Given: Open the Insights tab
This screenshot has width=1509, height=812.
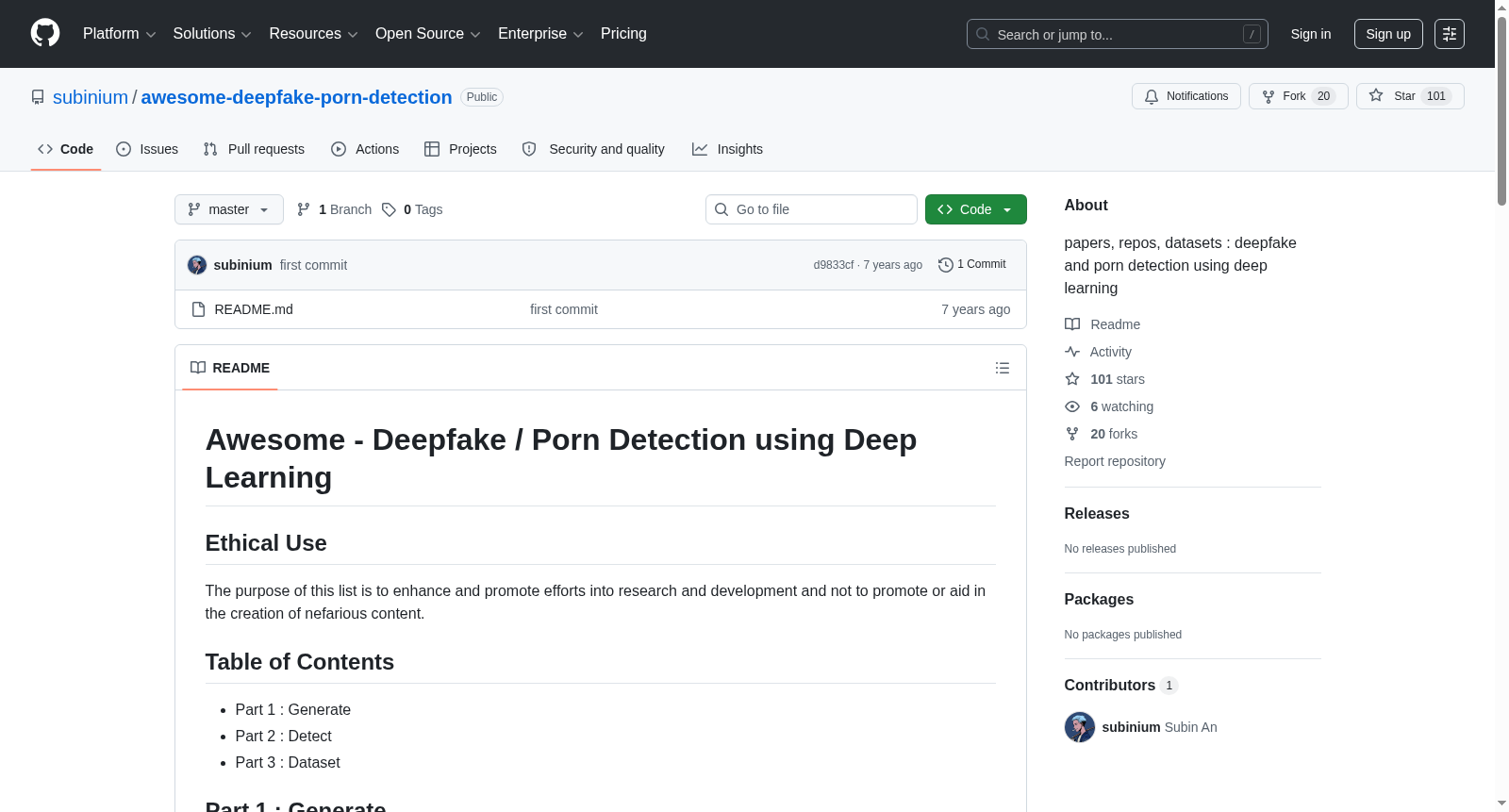Looking at the screenshot, I should click(x=727, y=149).
